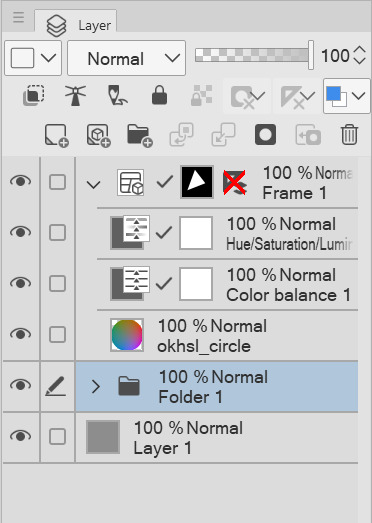
Task: Delete layer with the trash icon
Action: [349, 134]
